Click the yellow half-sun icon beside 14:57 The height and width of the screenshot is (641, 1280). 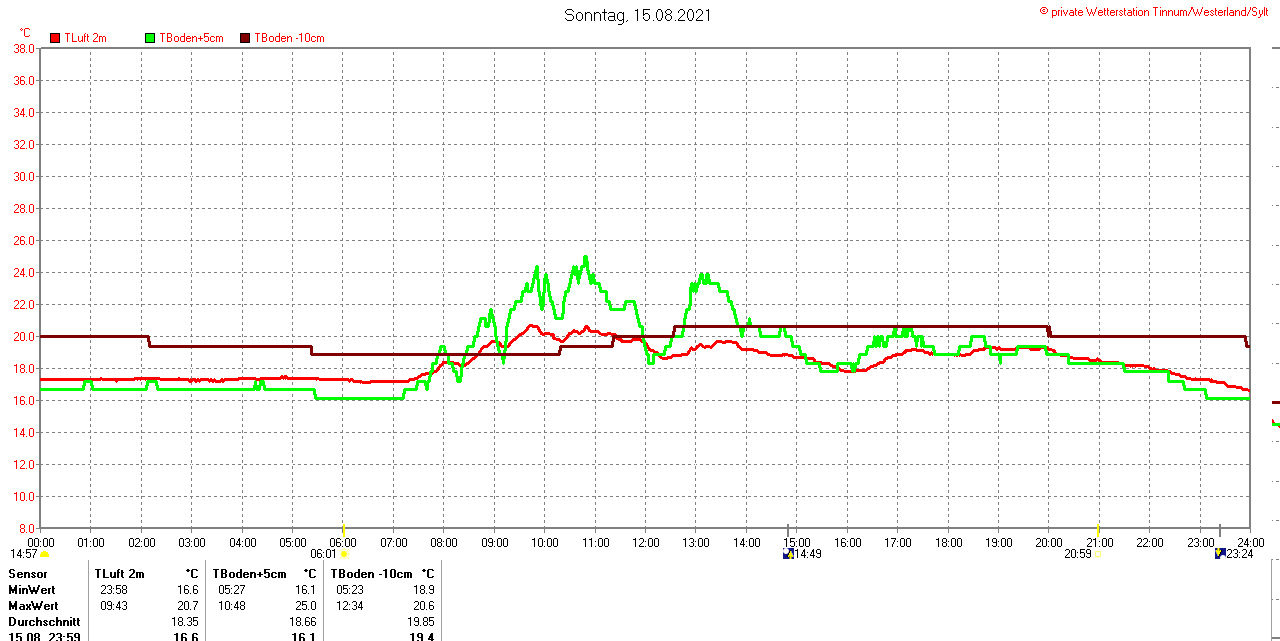click(44, 554)
